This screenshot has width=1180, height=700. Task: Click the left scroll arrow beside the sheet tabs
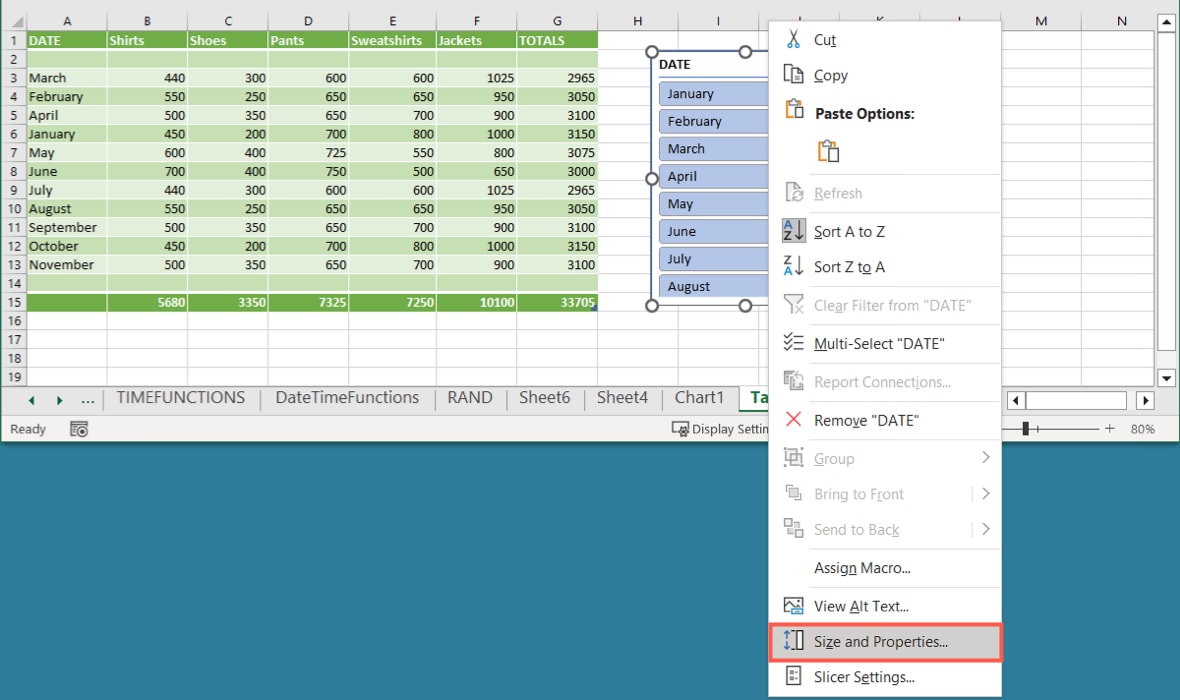pos(30,398)
